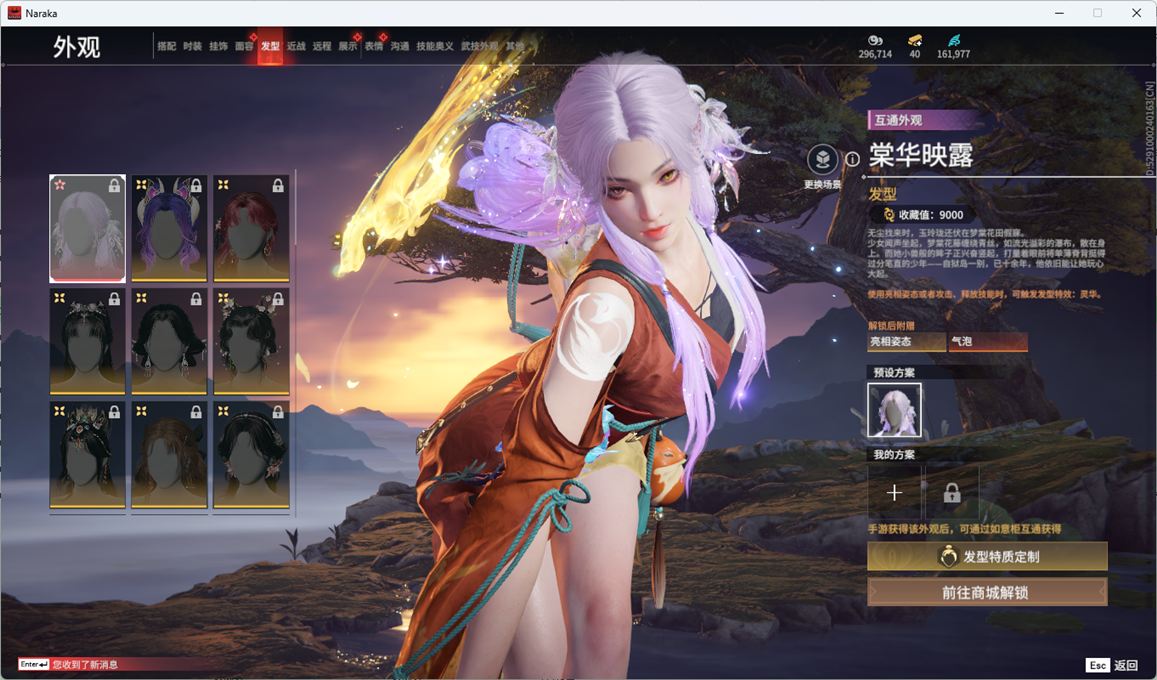Switch to the 远程 tab
The width and height of the screenshot is (1157, 680).
click(x=322, y=46)
